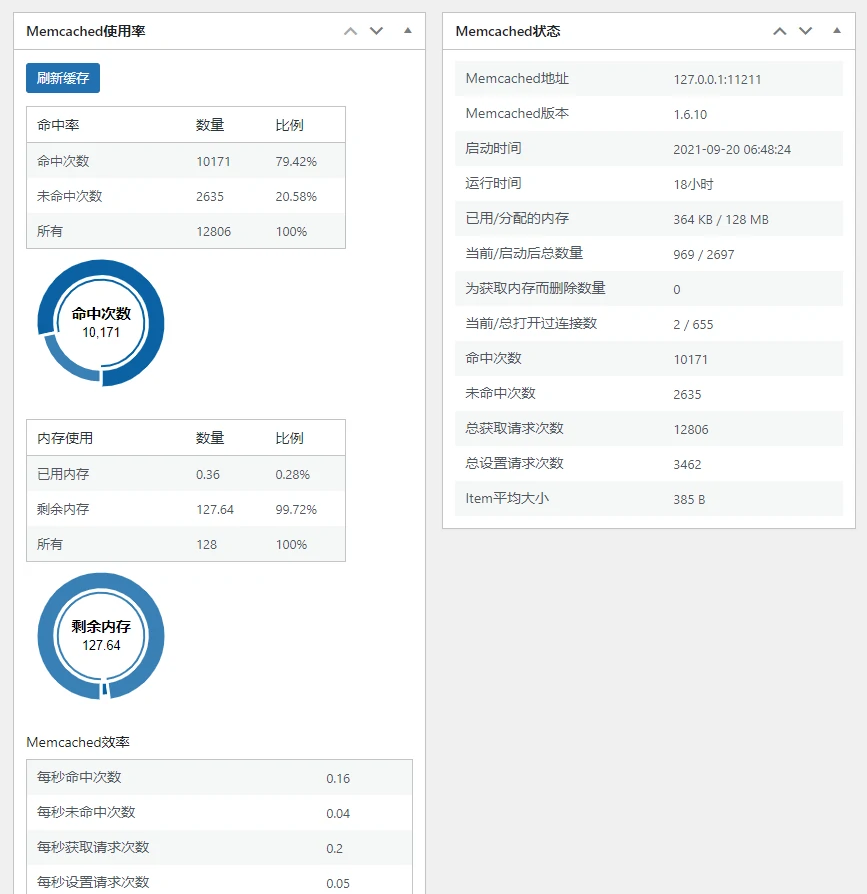The height and width of the screenshot is (894, 867).
Task: Collapse the Memcached使用率 panel
Action: tap(408, 31)
